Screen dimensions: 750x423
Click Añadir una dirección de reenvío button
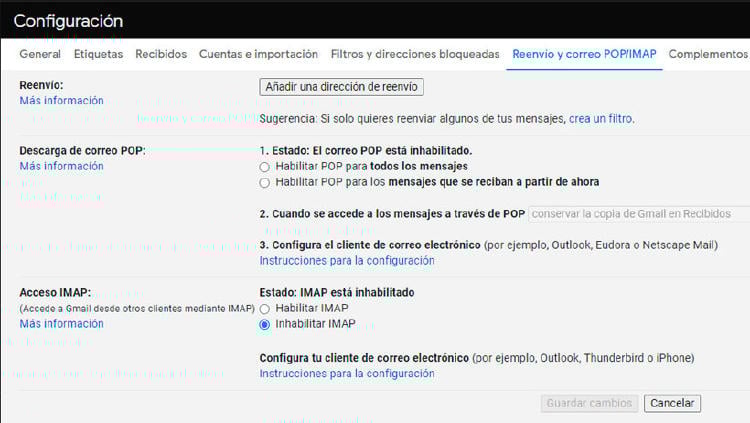tap(341, 87)
